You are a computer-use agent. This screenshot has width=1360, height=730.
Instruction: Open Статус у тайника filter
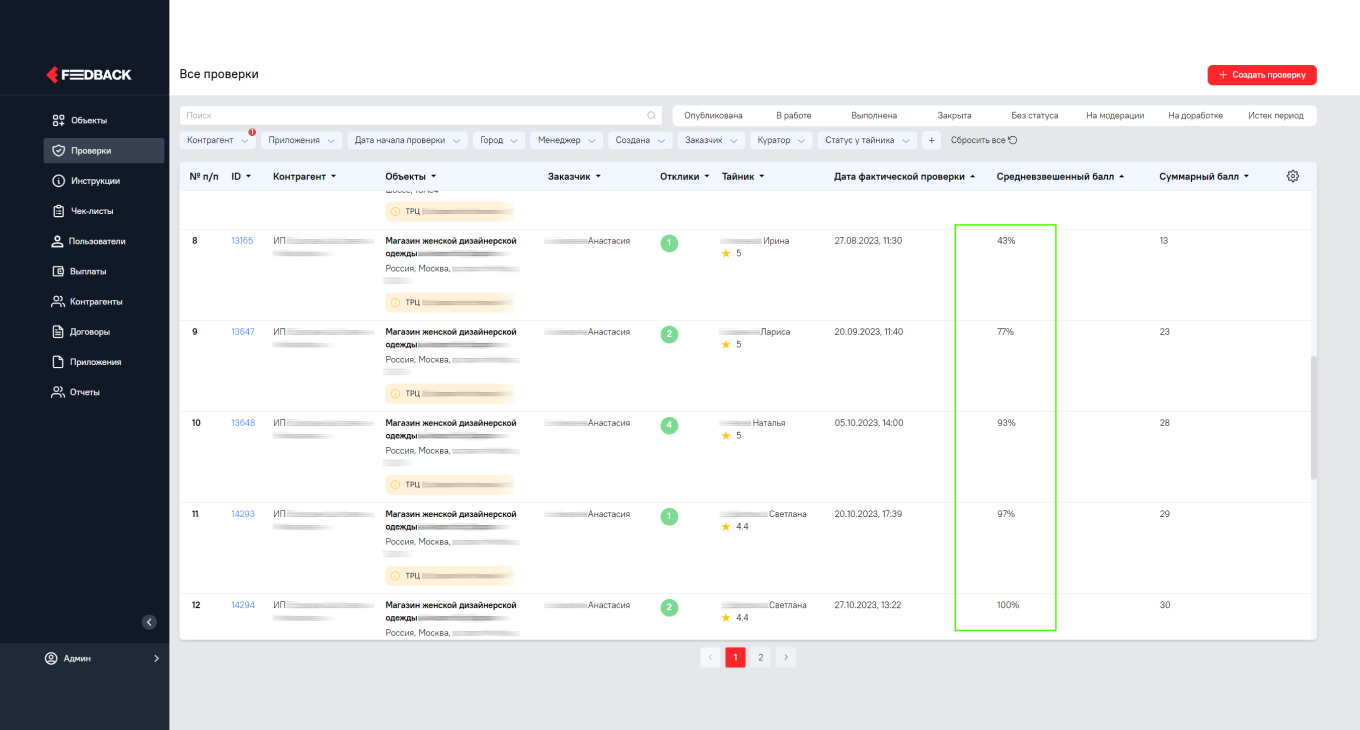click(x=867, y=141)
